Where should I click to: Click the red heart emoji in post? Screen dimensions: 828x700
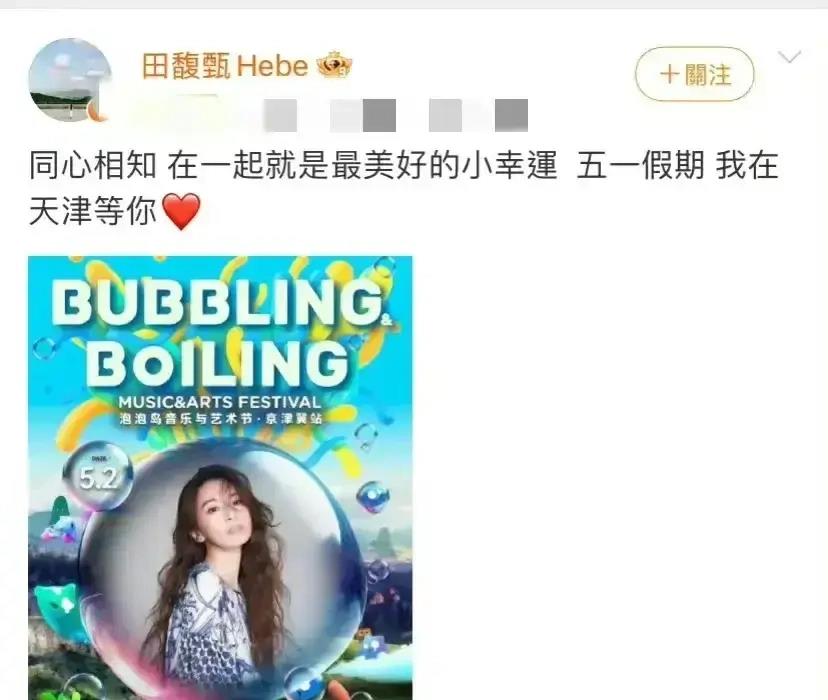(181, 211)
